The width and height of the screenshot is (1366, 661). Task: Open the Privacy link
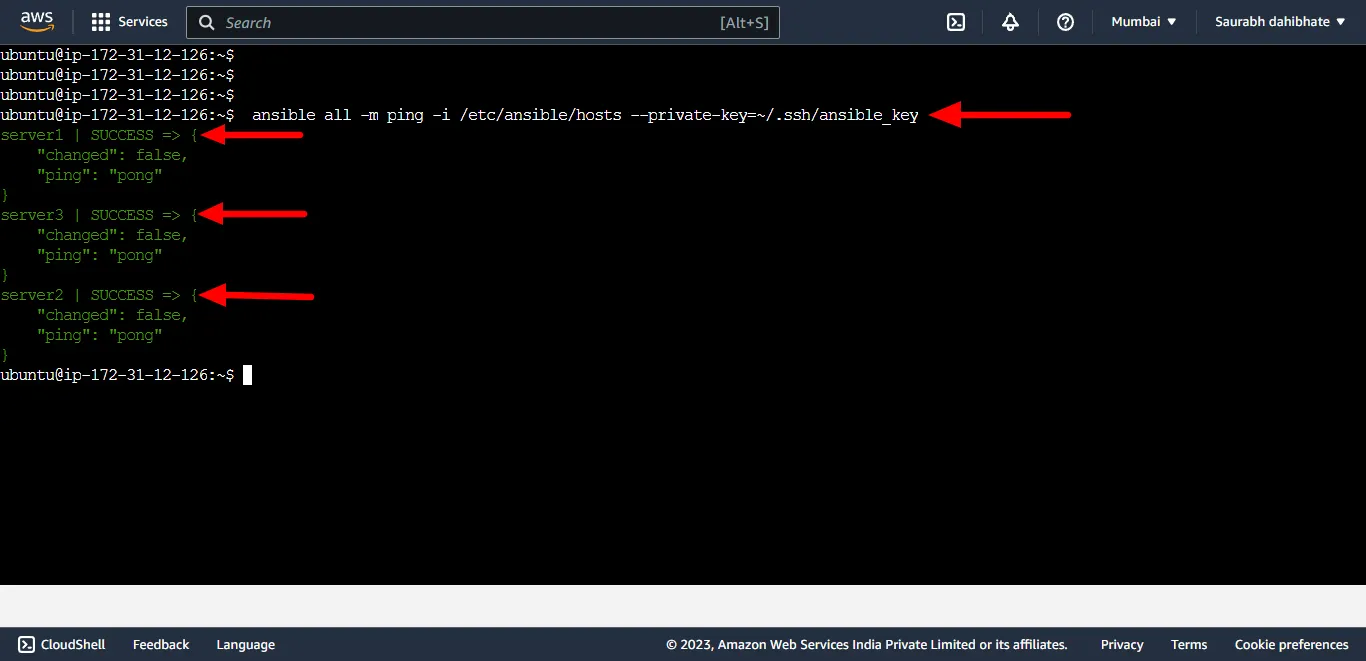point(1122,645)
